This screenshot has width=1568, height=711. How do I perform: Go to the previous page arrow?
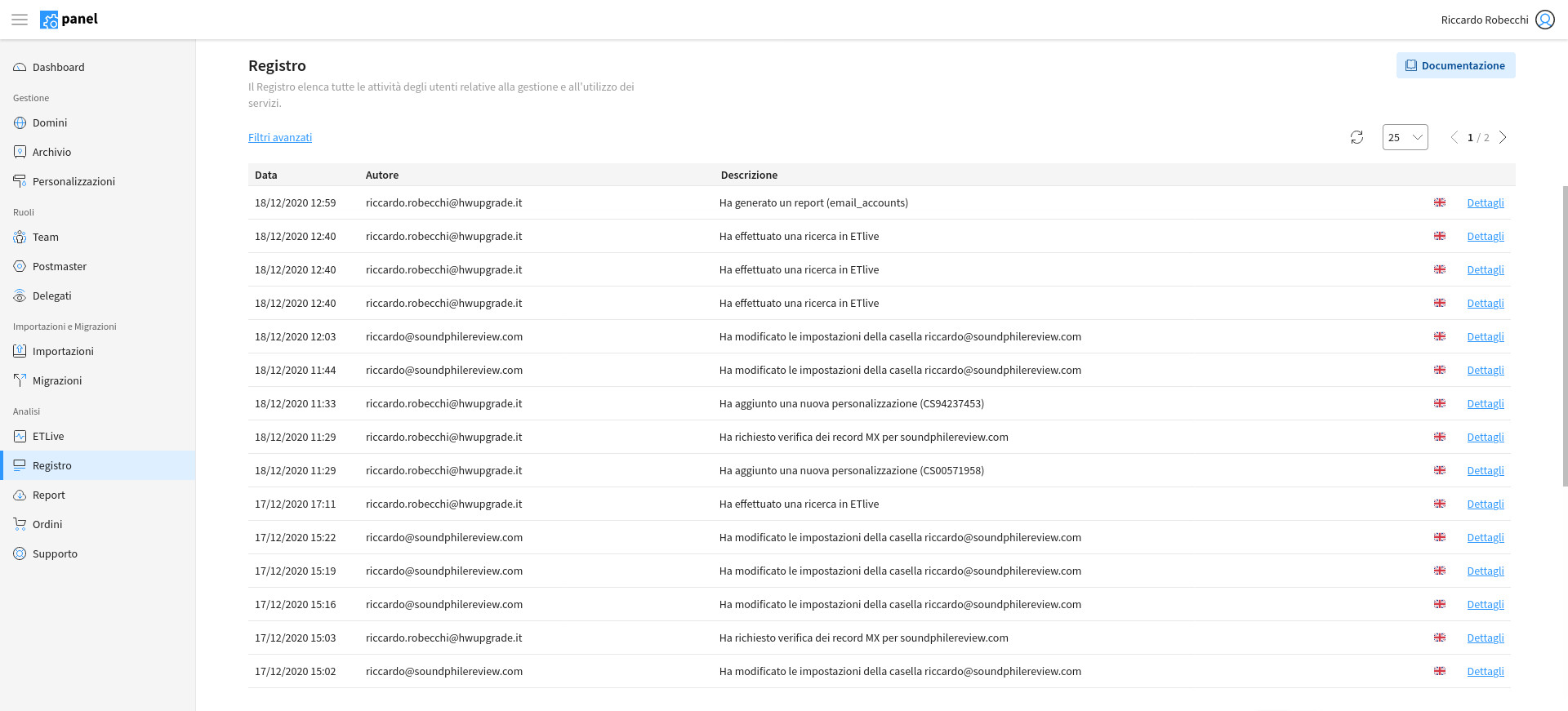[x=1454, y=137]
